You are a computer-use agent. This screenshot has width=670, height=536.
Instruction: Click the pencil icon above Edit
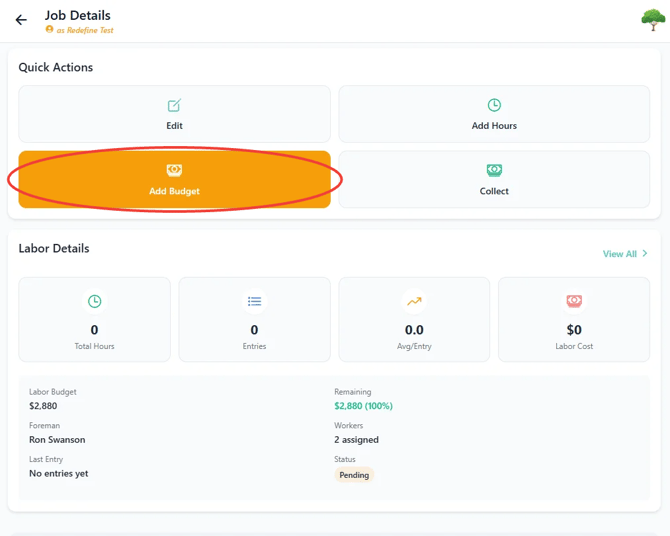[174, 105]
